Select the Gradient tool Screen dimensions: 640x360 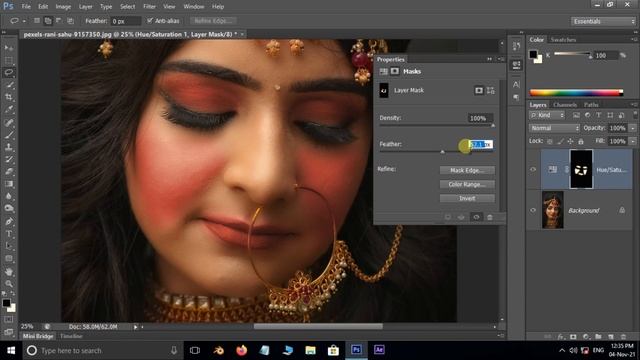tap(9, 184)
